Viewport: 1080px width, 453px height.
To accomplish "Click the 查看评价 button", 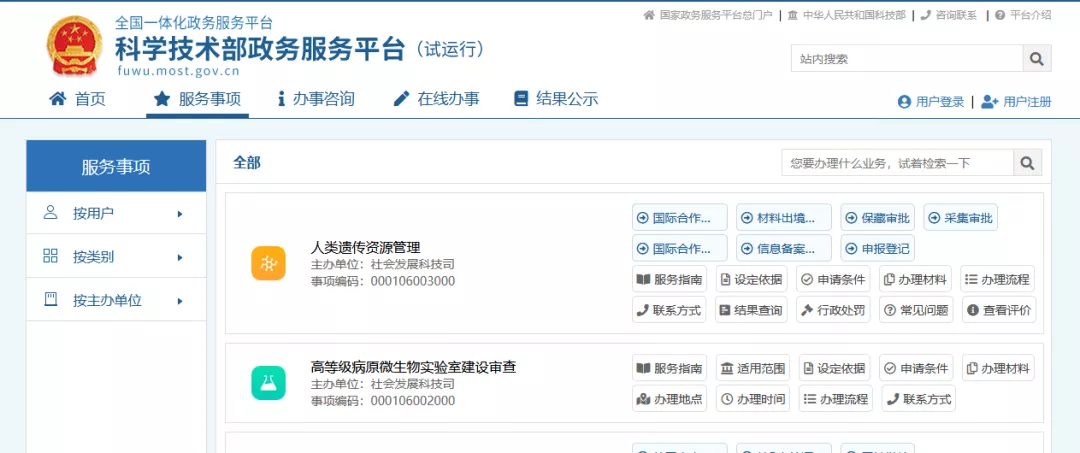I will (x=999, y=310).
